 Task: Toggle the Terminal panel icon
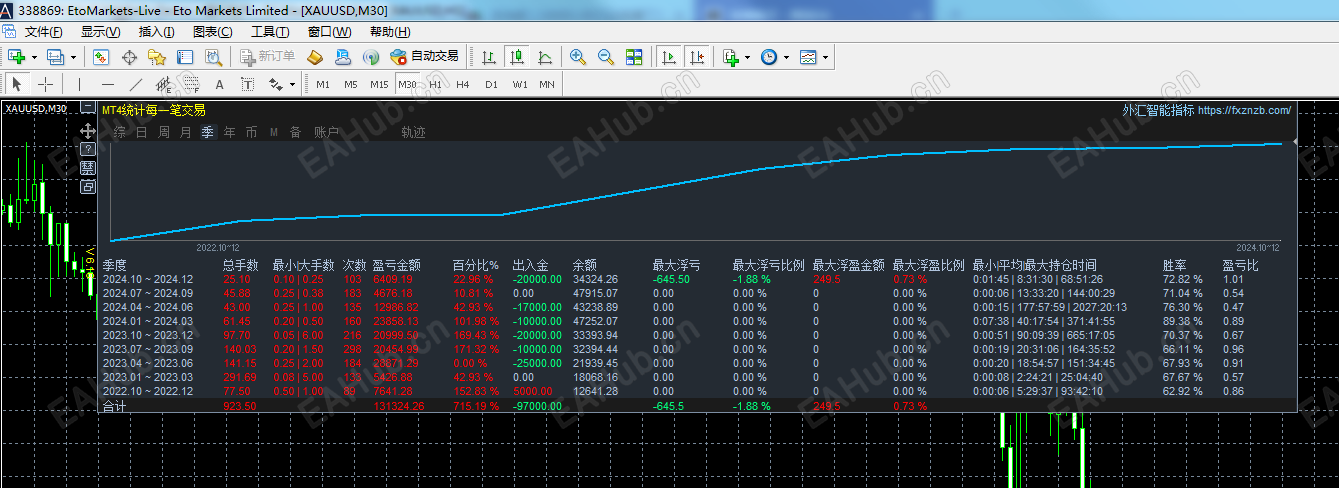(185, 57)
